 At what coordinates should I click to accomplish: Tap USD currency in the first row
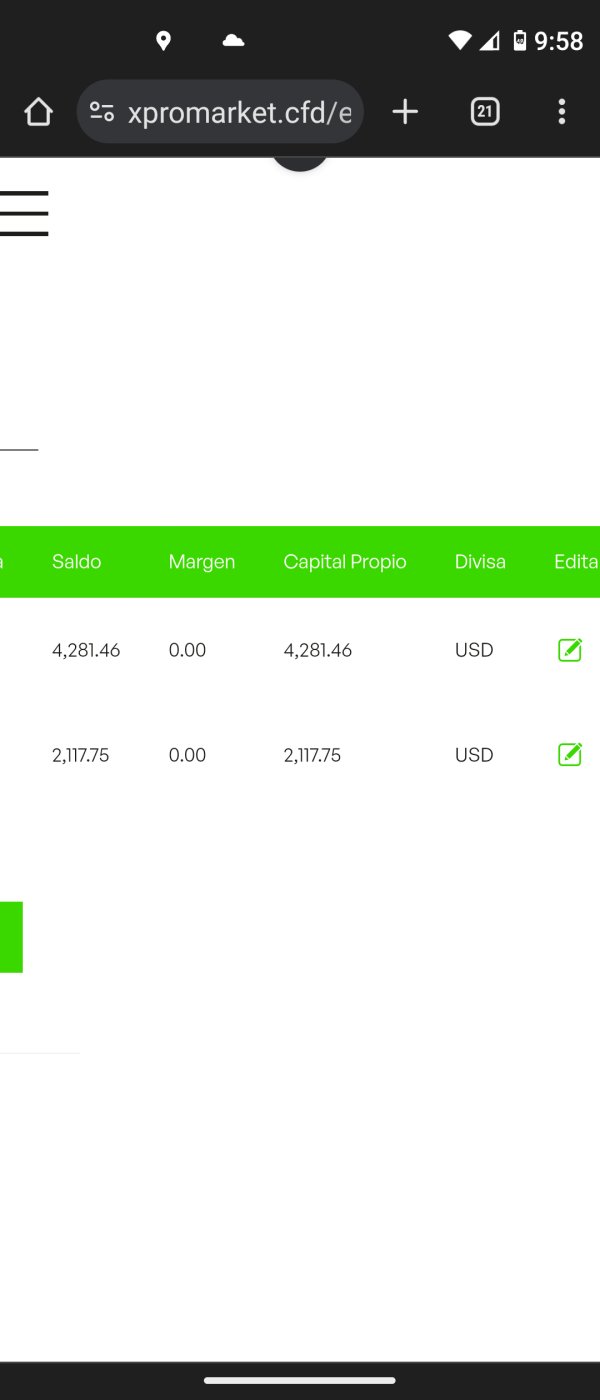point(474,650)
